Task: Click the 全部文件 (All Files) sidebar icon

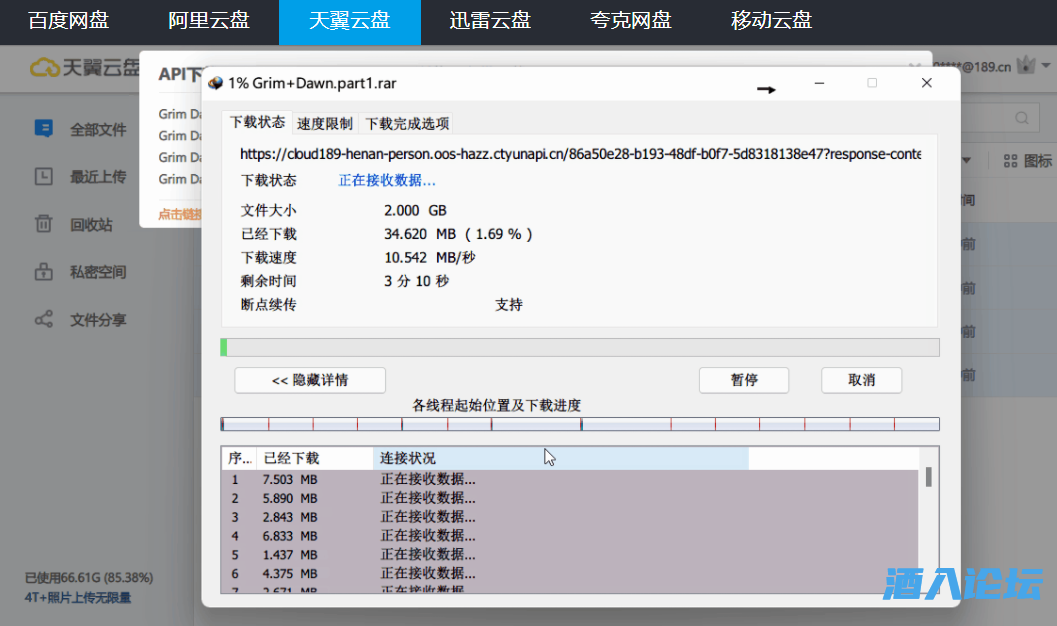Action: (x=43, y=129)
